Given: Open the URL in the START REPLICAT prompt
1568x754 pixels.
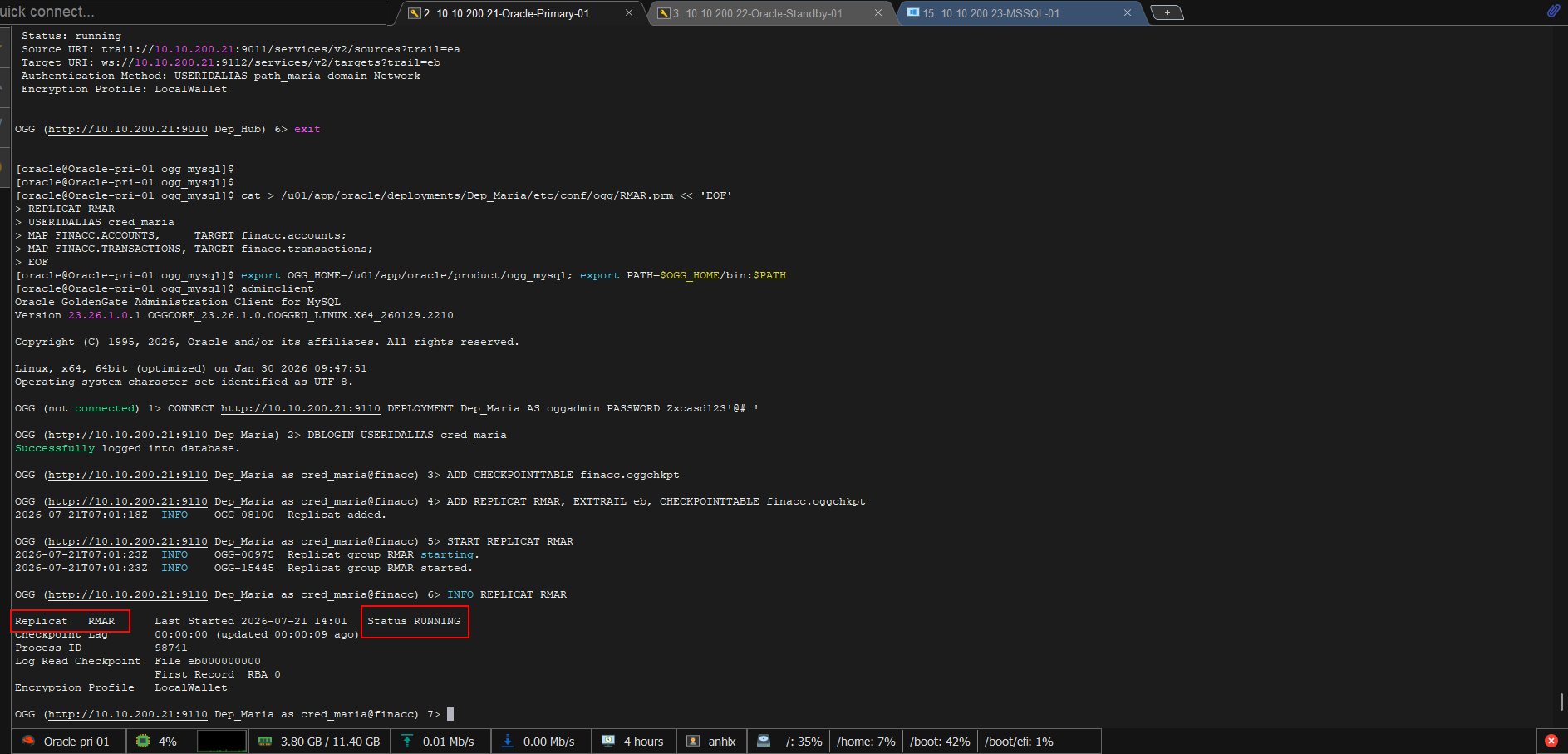Looking at the screenshot, I should pos(128,541).
